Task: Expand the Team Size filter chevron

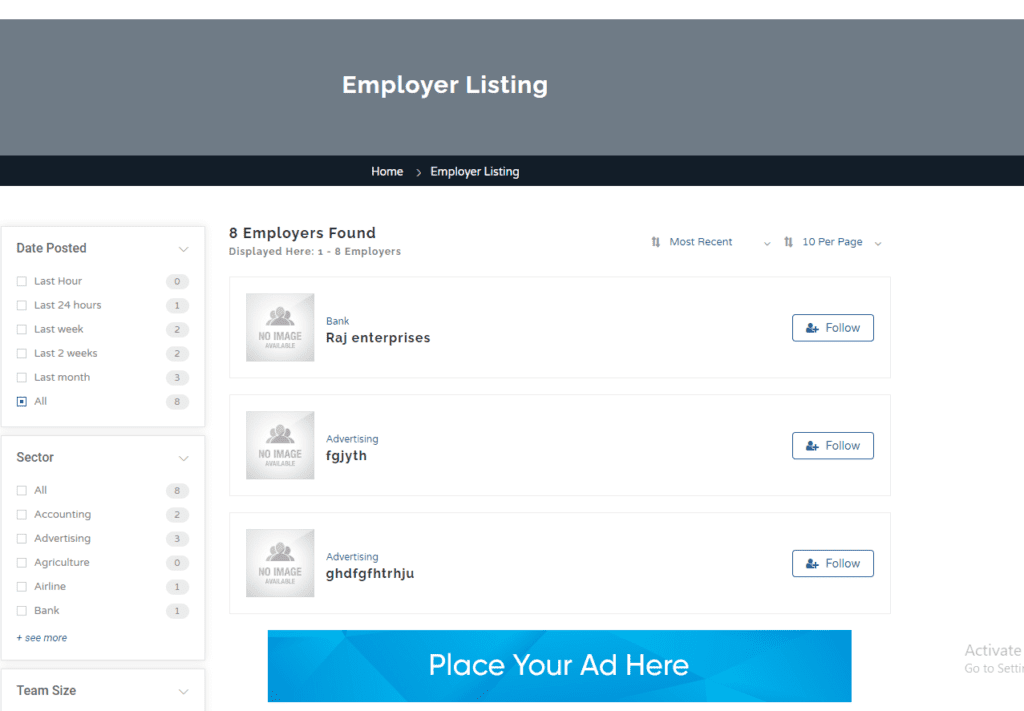Action: (x=183, y=691)
